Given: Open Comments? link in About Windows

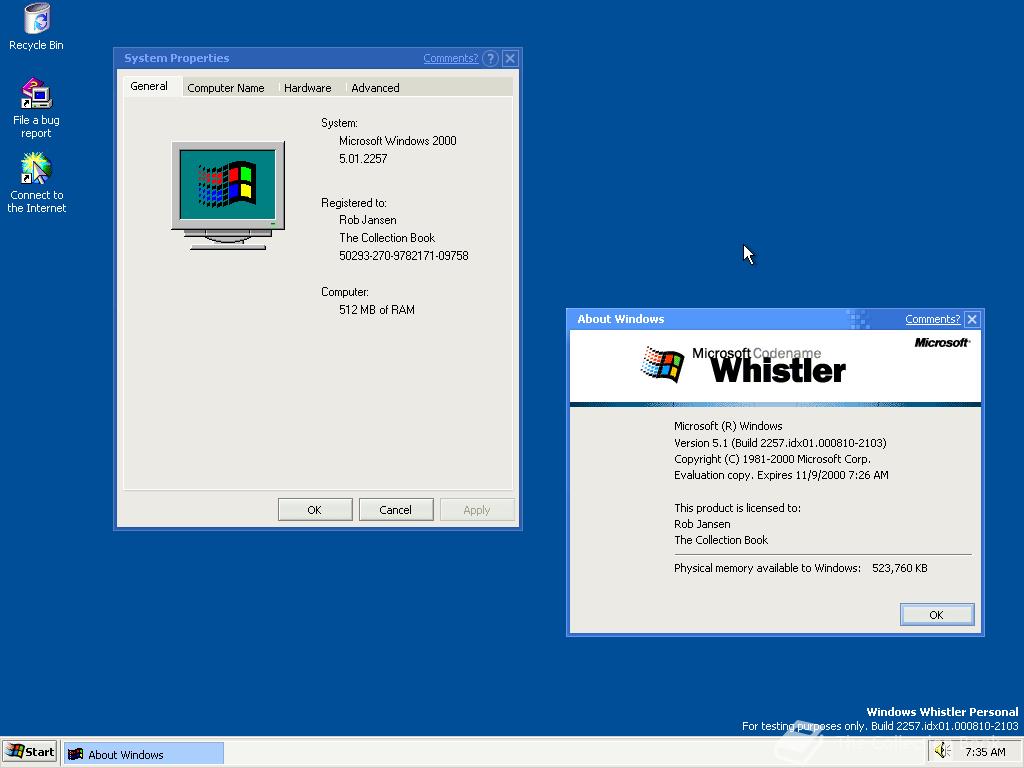Looking at the screenshot, I should pos(933,319).
